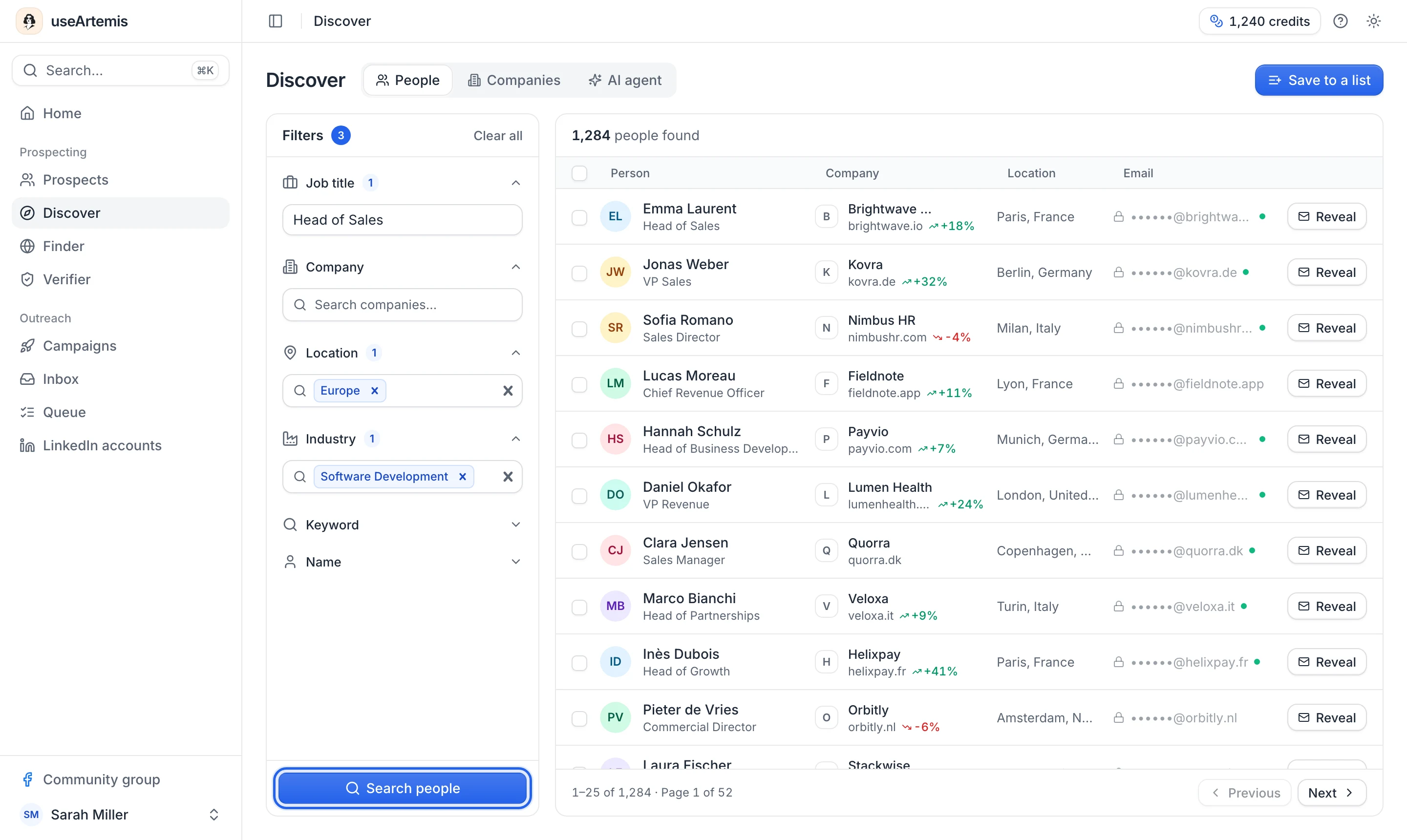Open the Queue section

(121, 412)
